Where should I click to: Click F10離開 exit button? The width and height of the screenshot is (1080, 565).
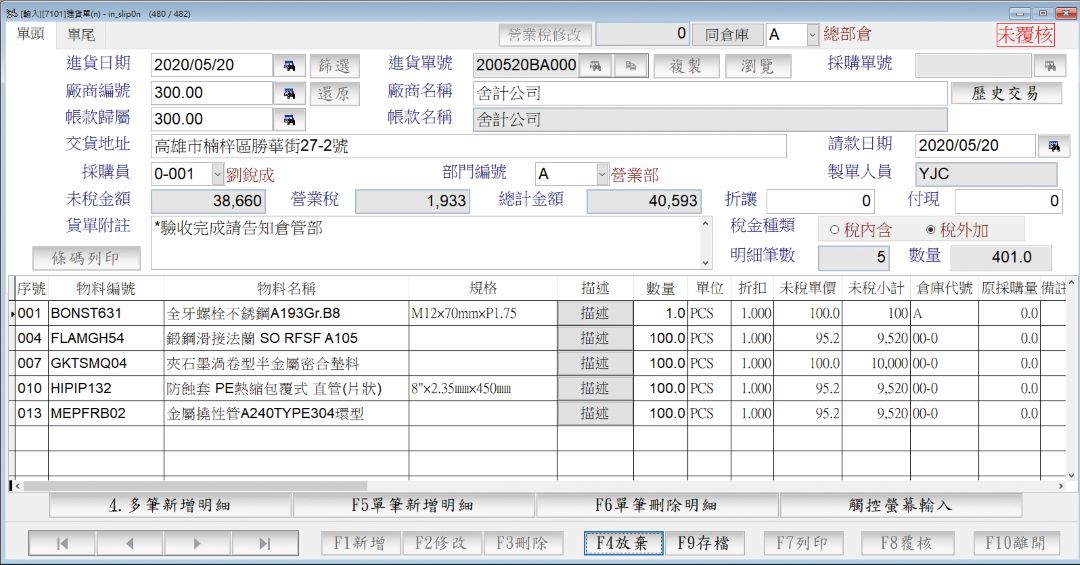point(1015,543)
